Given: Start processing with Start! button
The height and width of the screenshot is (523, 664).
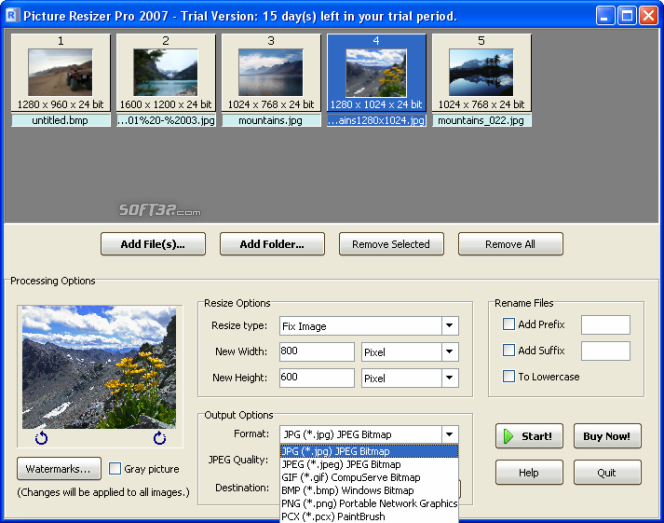Looking at the screenshot, I should 529,436.
